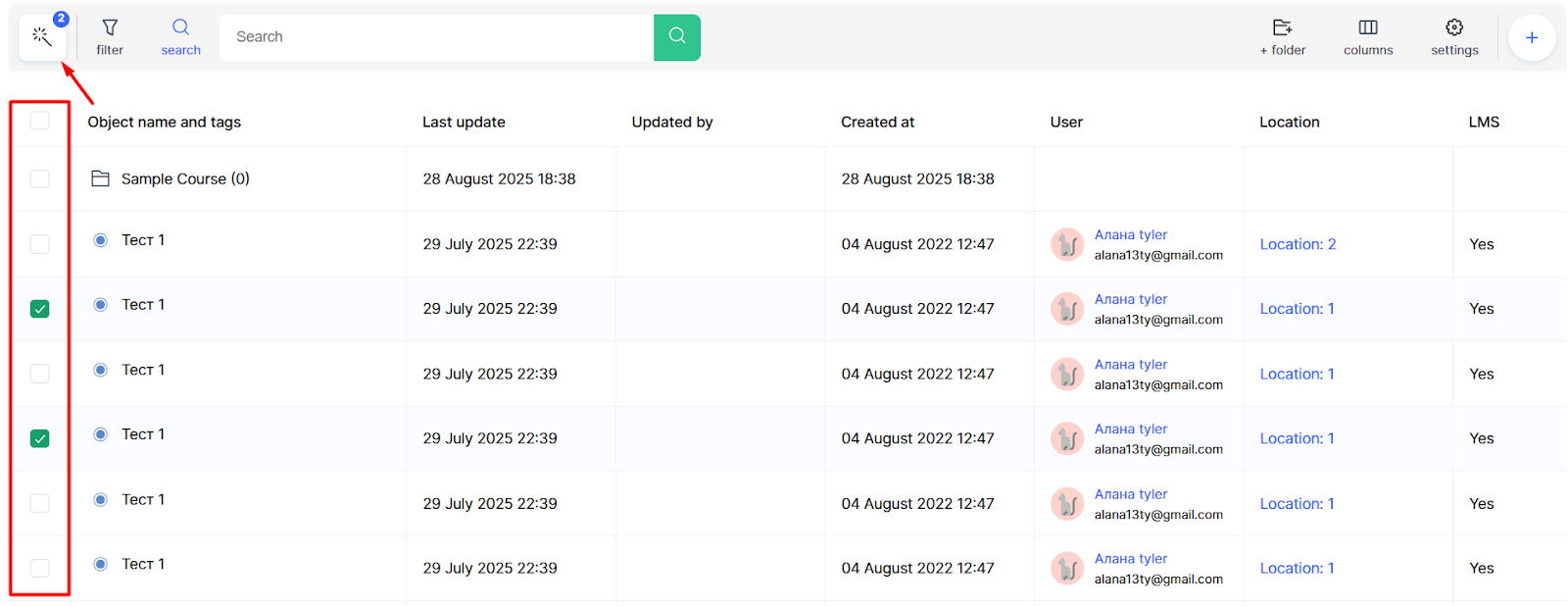1568x606 pixels.
Task: Check the Sample Course row checkbox
Action: [39, 178]
